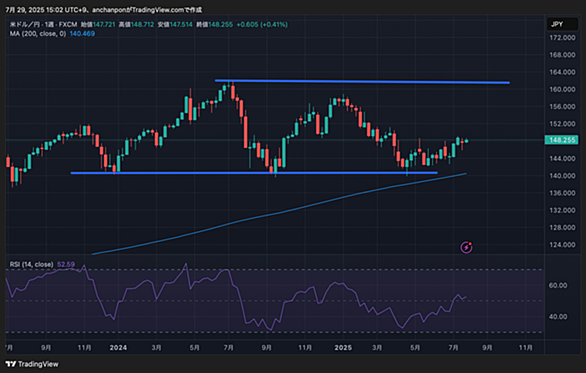Click the 2025 label on time axis

(x=343, y=348)
